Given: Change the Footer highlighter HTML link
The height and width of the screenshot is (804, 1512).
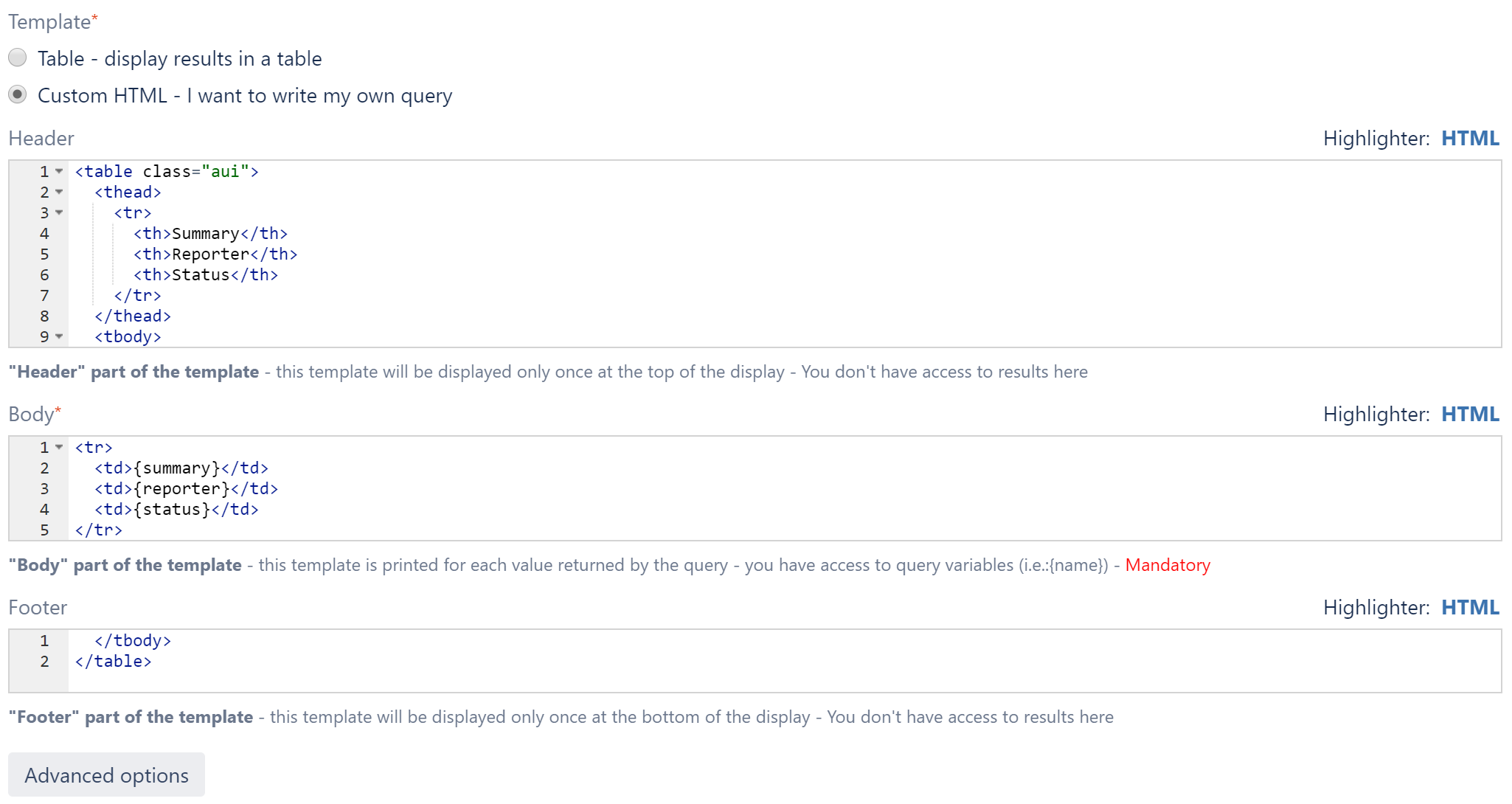Looking at the screenshot, I should (x=1469, y=608).
